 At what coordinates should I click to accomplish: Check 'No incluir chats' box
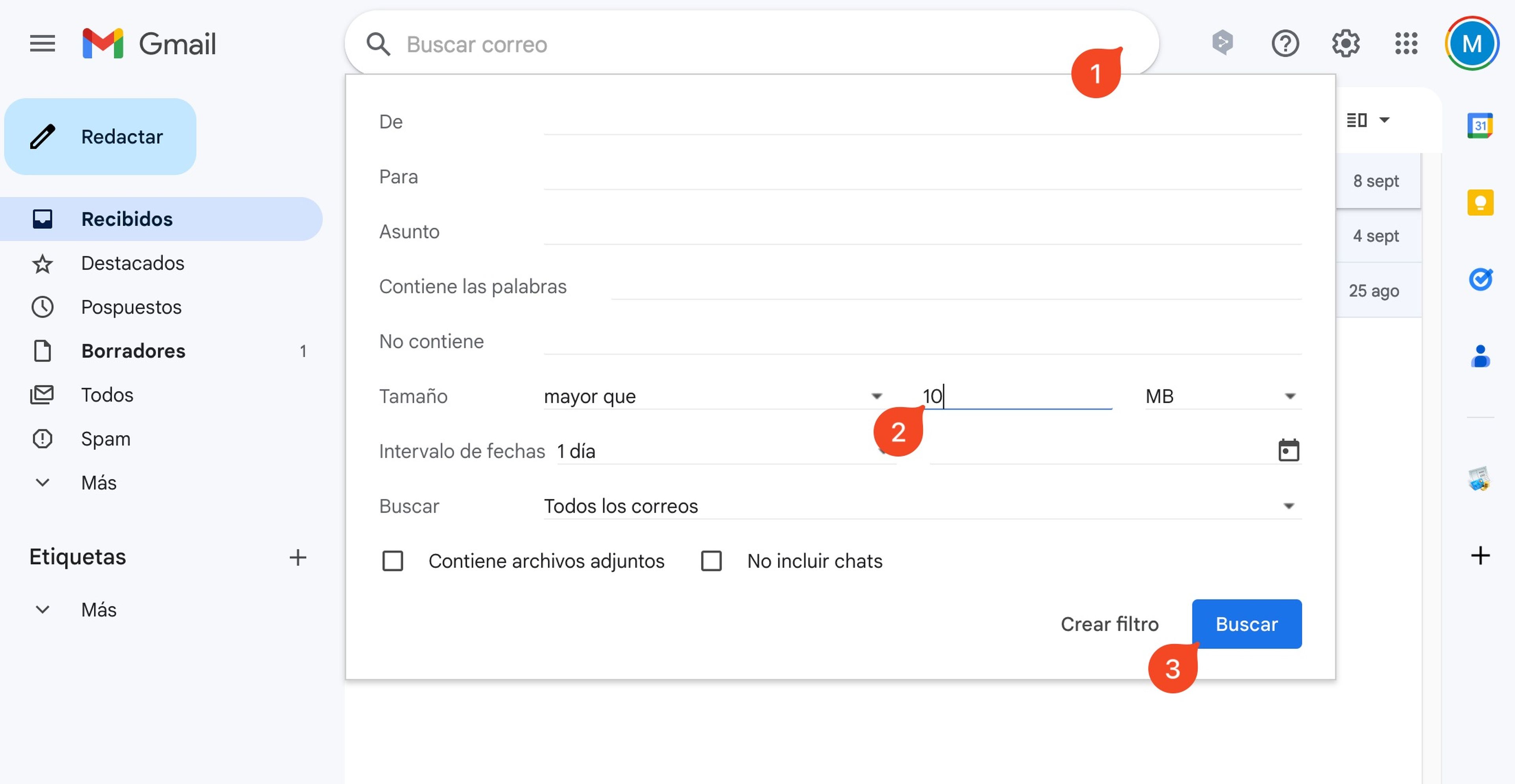click(711, 561)
